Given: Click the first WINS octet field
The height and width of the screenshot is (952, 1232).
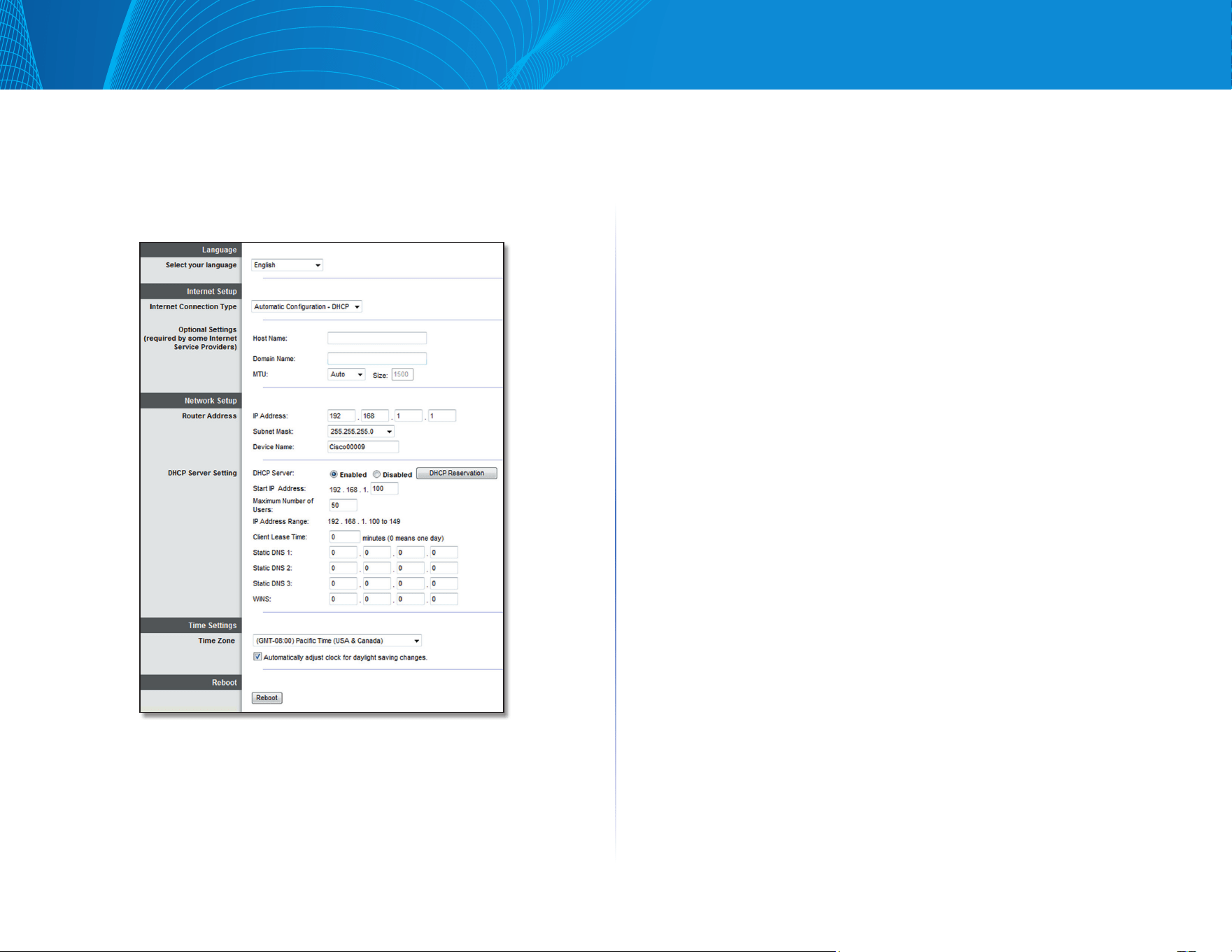Looking at the screenshot, I should [343, 599].
